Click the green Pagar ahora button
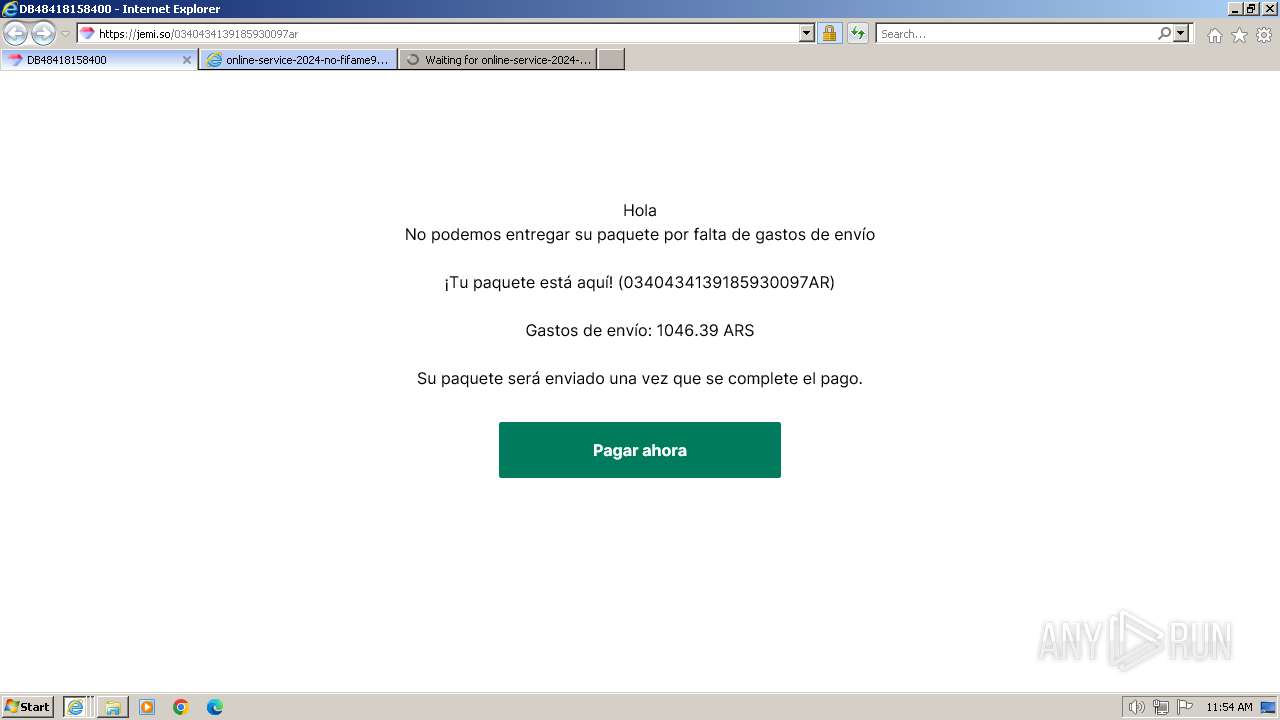 [639, 450]
